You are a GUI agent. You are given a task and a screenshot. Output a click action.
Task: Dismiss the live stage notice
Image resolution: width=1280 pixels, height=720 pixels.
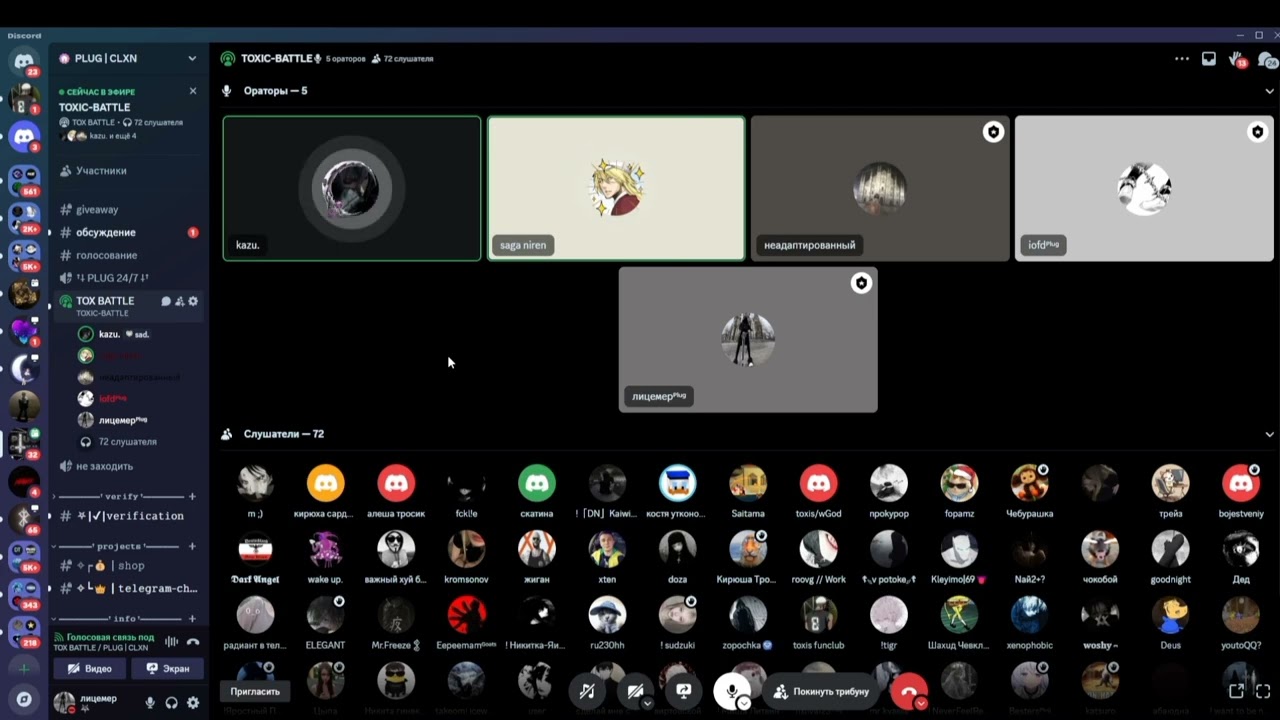[193, 91]
